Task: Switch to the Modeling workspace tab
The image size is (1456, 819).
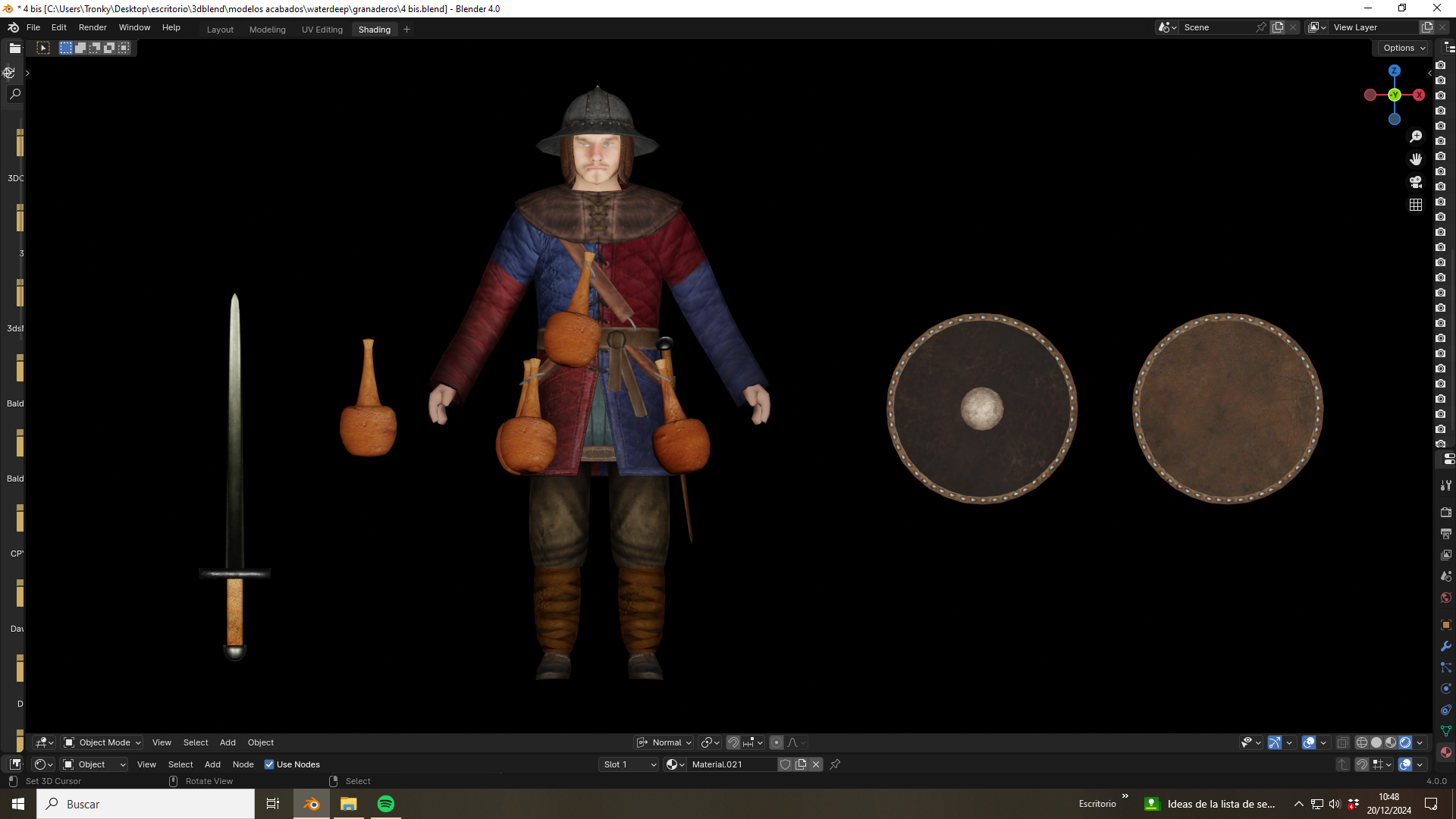Action: coord(268,30)
